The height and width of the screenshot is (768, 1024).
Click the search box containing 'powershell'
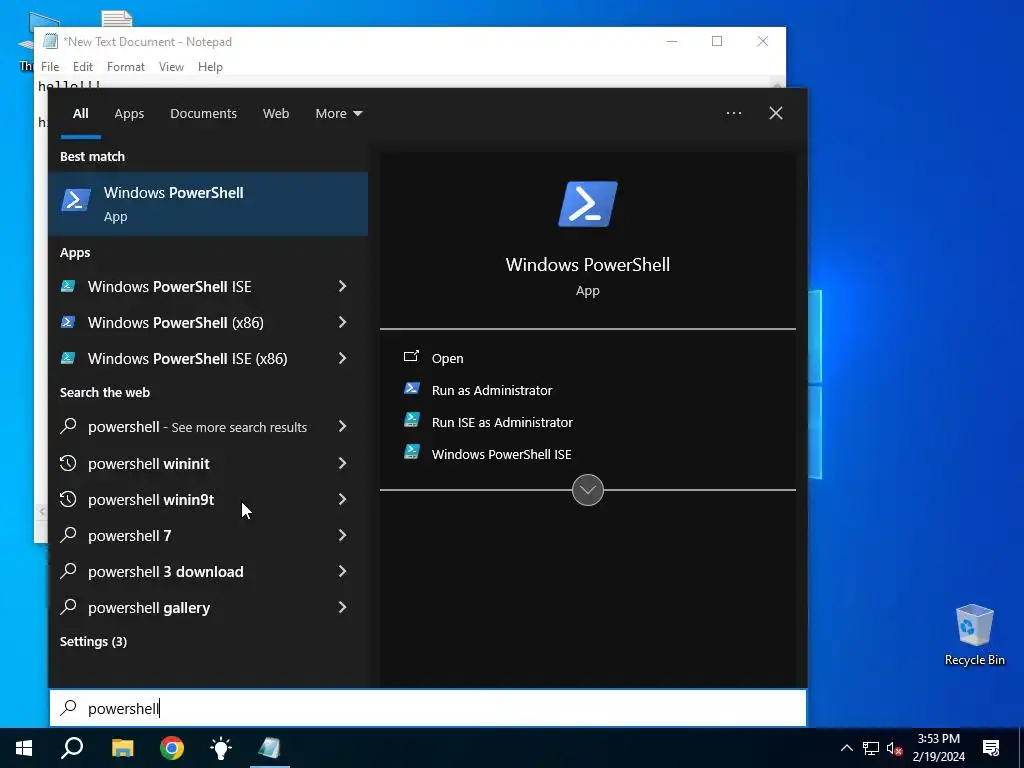click(428, 708)
